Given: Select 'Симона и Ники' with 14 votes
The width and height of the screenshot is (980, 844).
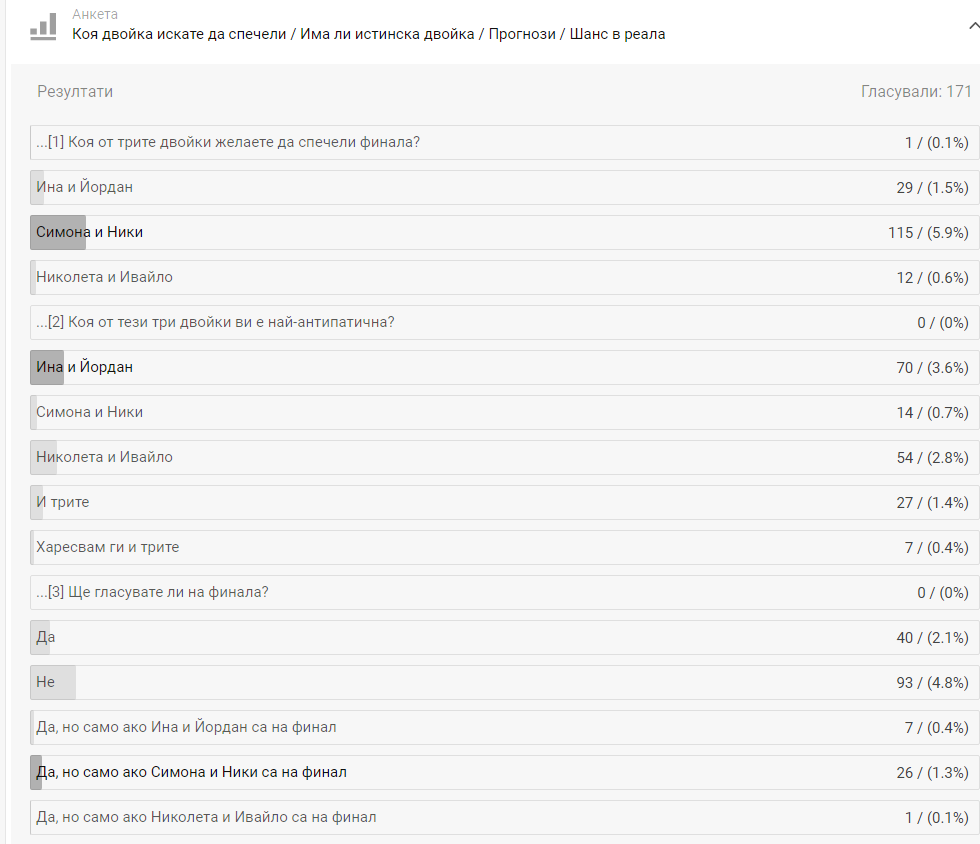Looking at the screenshot, I should click(504, 413).
